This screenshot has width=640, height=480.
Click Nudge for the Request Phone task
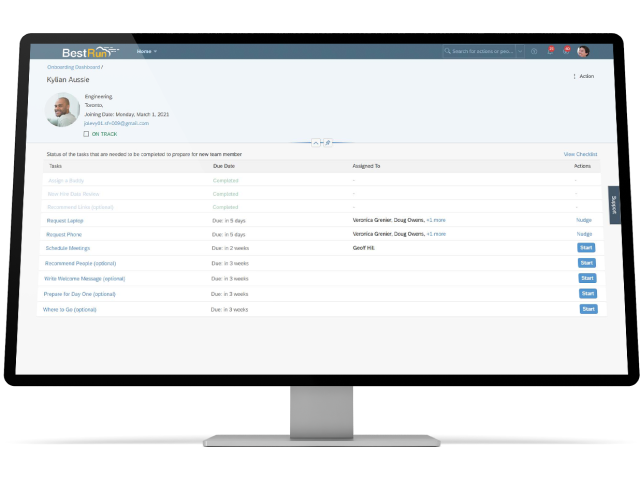[584, 234]
